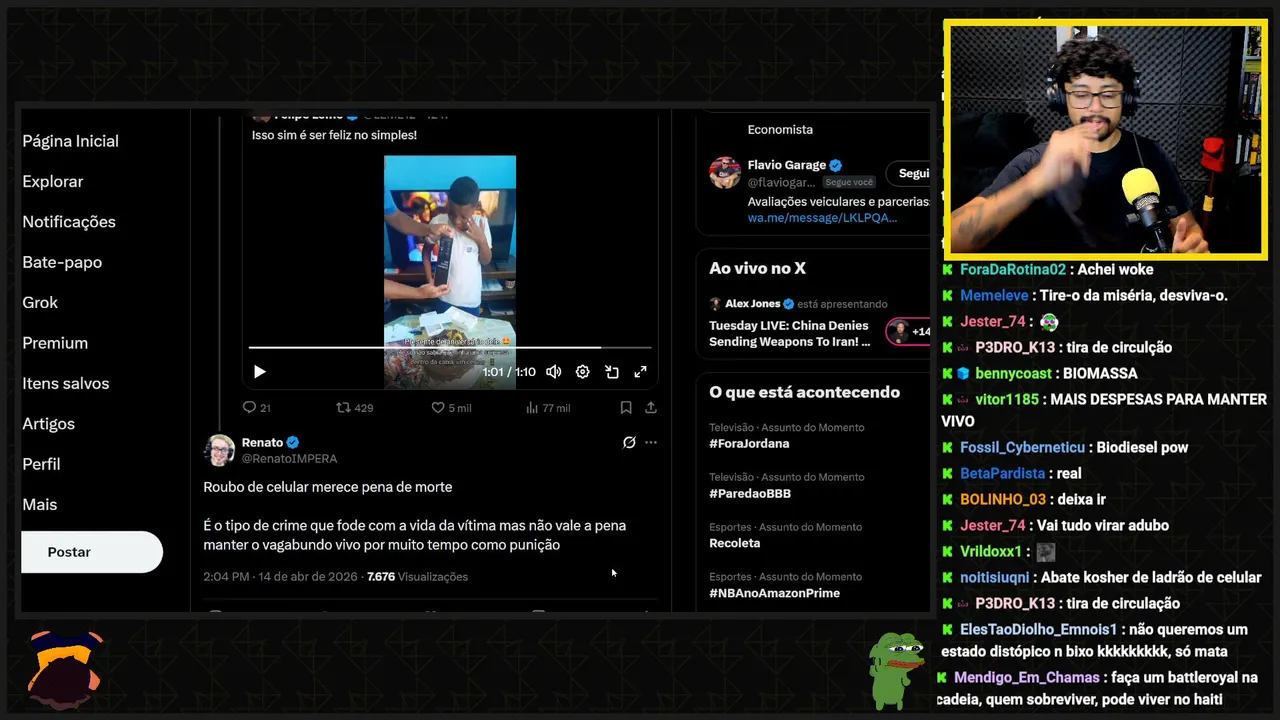Click chat user bennycoast
The image size is (1280, 720).
tap(1013, 374)
